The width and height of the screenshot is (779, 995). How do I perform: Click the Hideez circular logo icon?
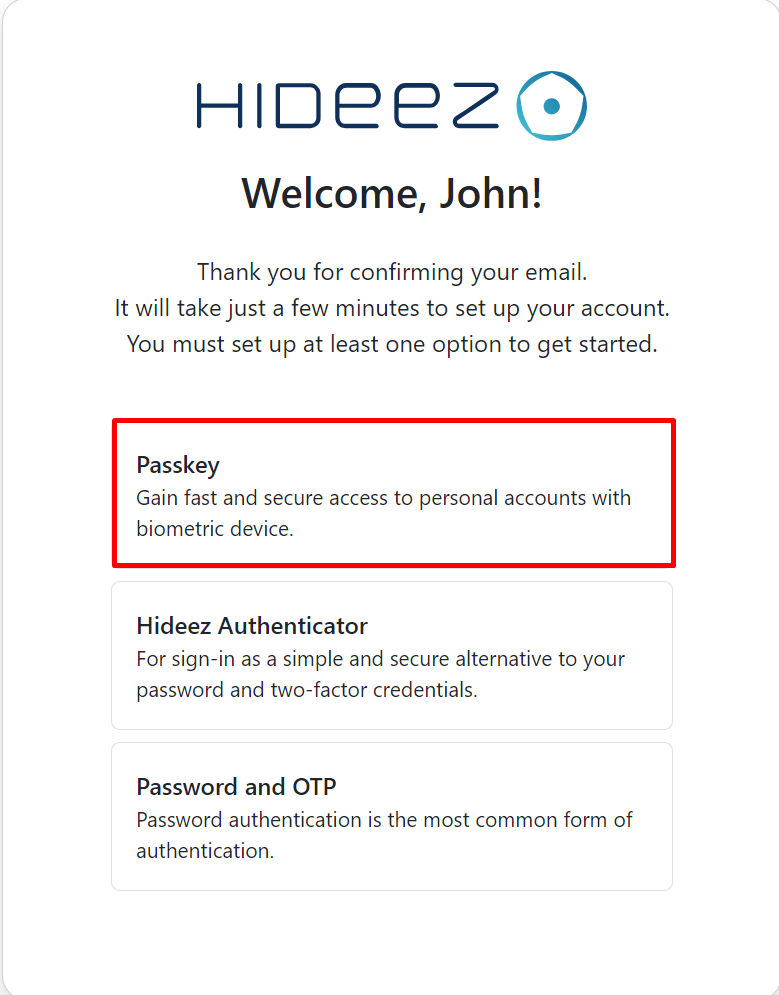[551, 105]
